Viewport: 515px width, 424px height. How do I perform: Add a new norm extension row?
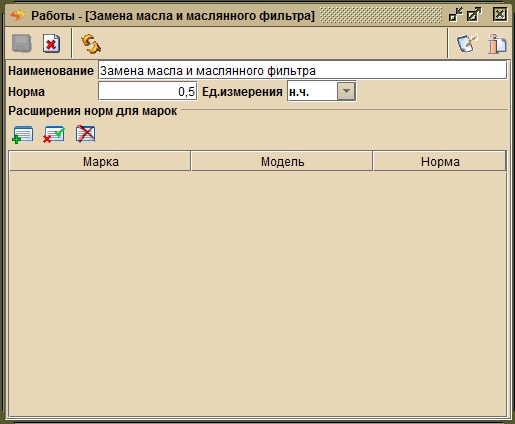(22, 135)
